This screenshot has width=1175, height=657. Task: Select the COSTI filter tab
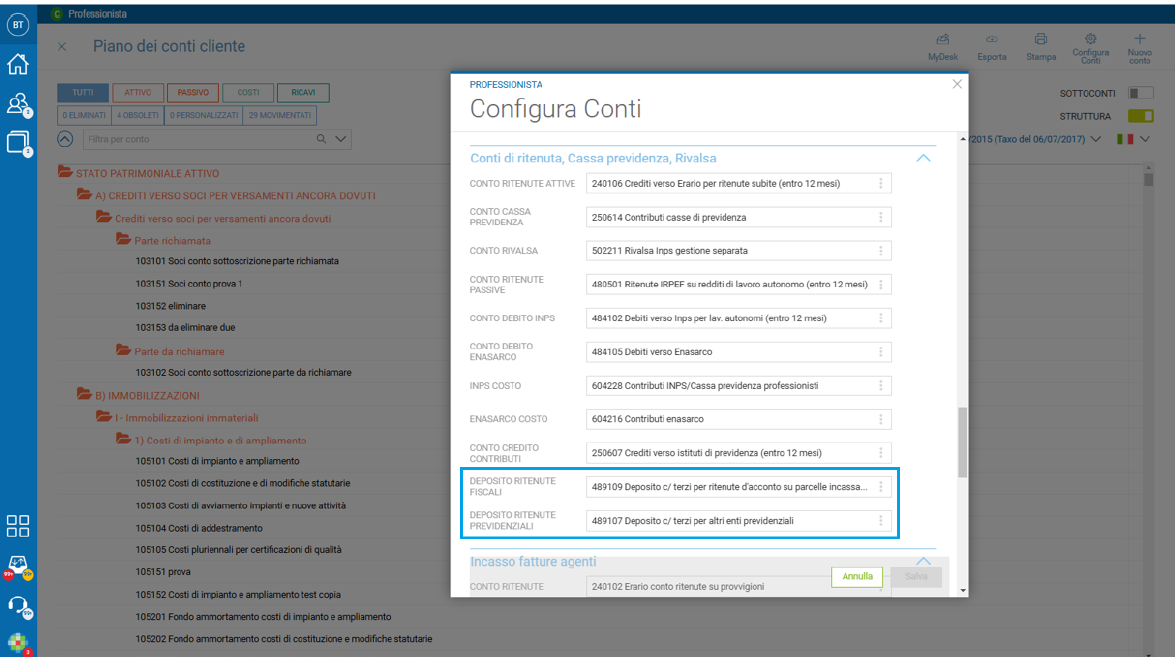click(x=248, y=93)
